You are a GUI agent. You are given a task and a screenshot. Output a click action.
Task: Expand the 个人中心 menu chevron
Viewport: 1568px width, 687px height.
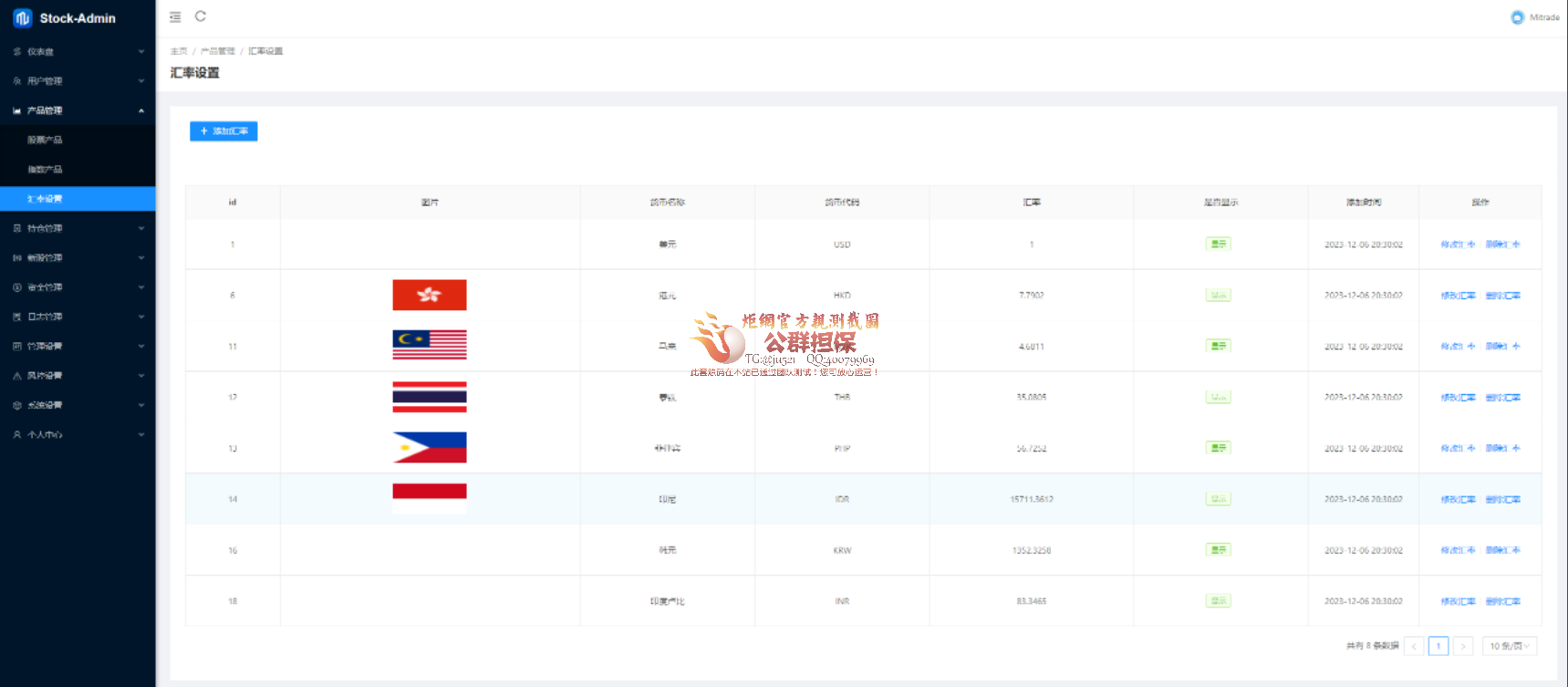[141, 435]
